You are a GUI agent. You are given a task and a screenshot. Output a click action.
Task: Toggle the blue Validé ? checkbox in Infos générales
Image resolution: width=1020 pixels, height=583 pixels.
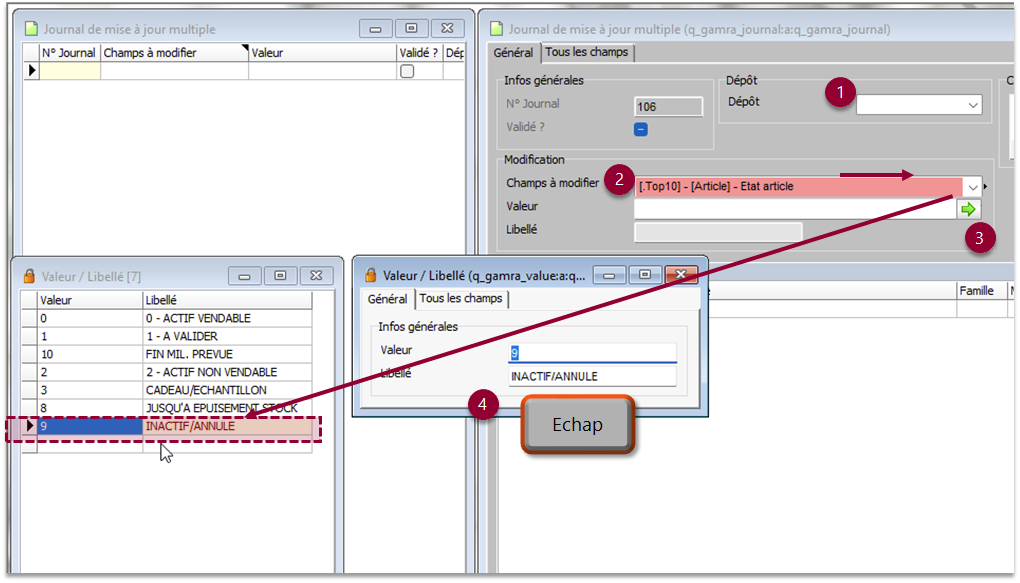[x=641, y=128]
